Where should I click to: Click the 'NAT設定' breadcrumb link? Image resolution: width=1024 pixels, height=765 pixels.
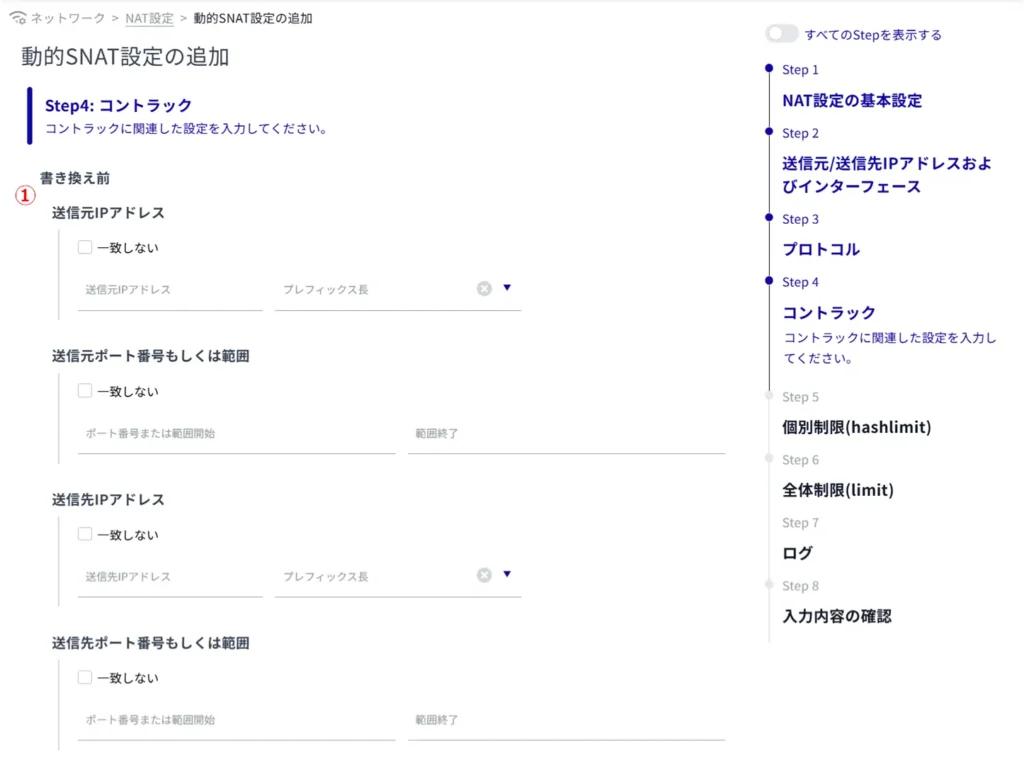tap(149, 18)
